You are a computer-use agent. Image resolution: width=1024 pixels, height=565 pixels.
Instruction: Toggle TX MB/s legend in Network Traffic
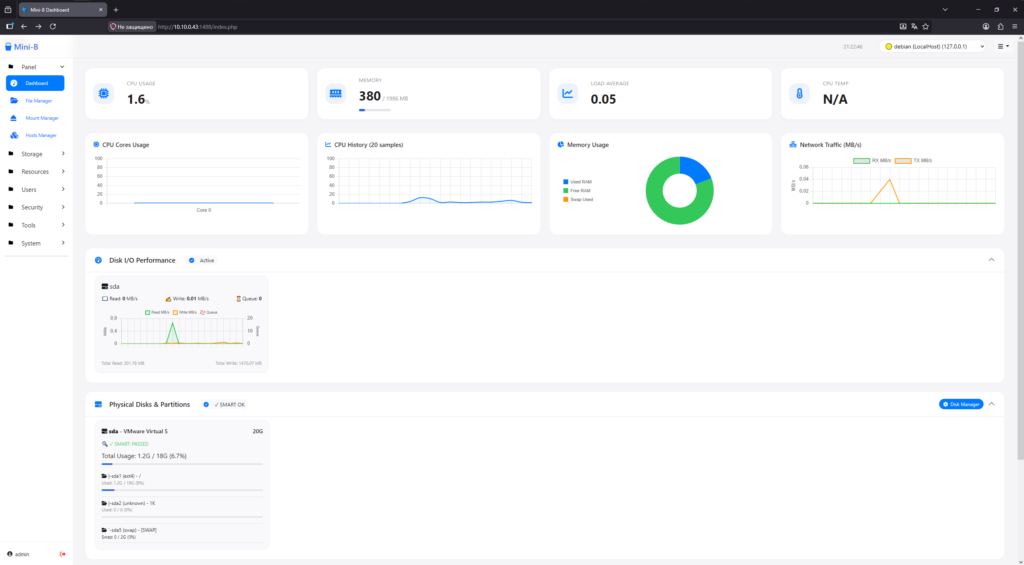point(913,161)
